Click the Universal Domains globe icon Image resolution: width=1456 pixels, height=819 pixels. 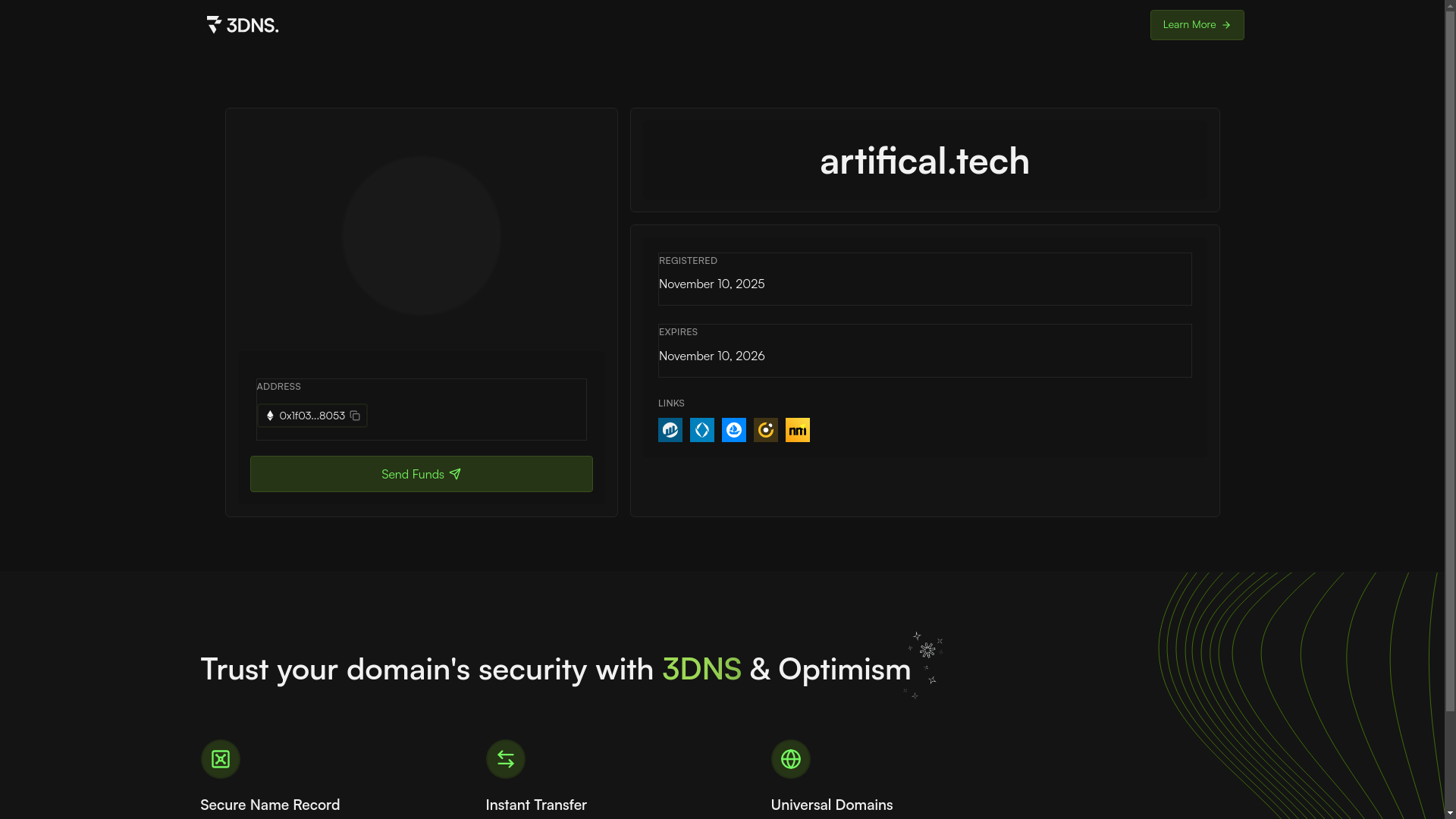pyautogui.click(x=791, y=759)
